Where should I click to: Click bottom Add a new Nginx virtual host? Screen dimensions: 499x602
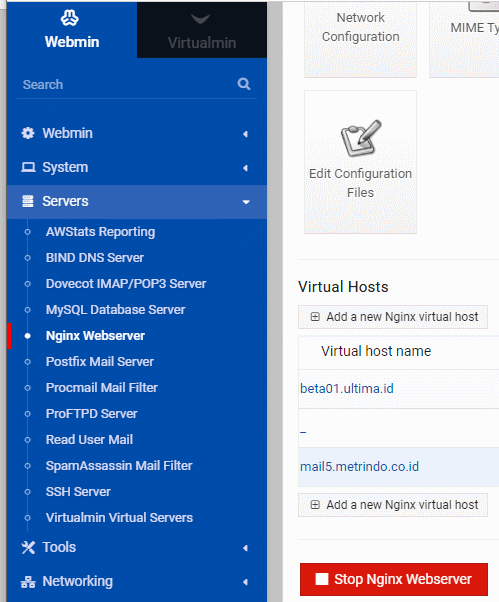coord(393,505)
